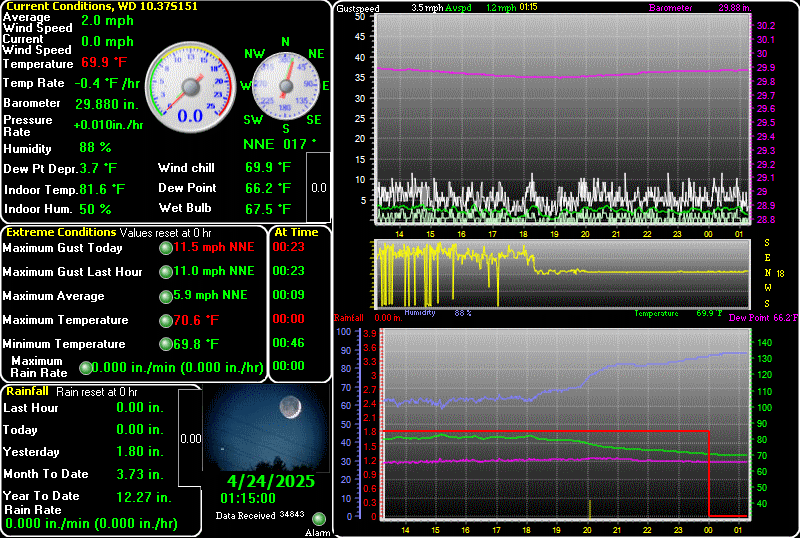Click the LED beside Maximum Rain Rate

tap(86, 368)
